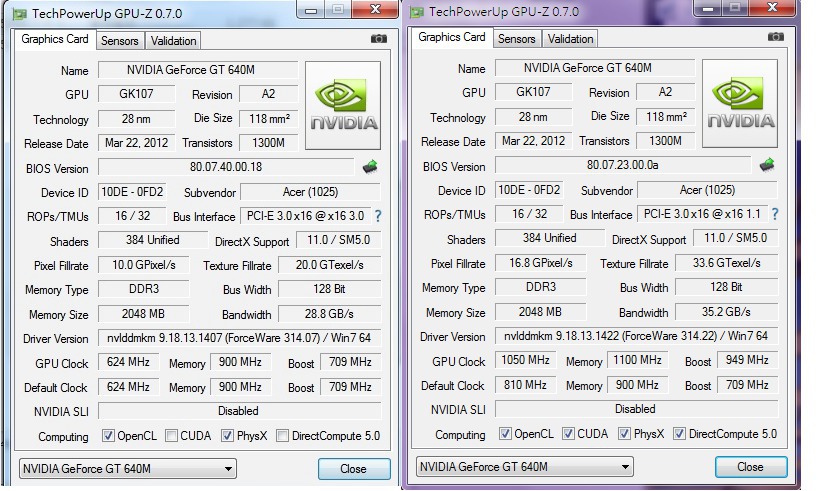The image size is (836, 491).
Task: Click the GPU-Z title bar icon in left window
Action: 20,14
